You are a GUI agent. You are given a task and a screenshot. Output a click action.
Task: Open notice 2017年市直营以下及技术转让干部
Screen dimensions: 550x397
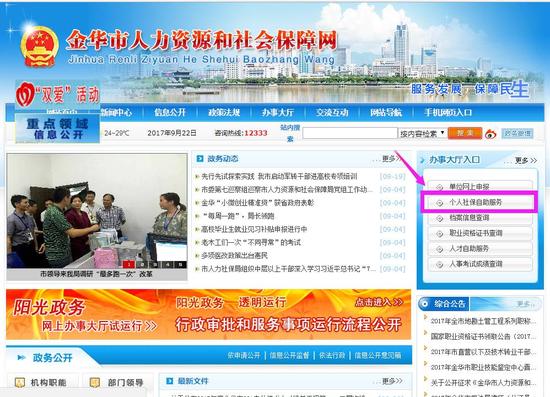coord(483,352)
